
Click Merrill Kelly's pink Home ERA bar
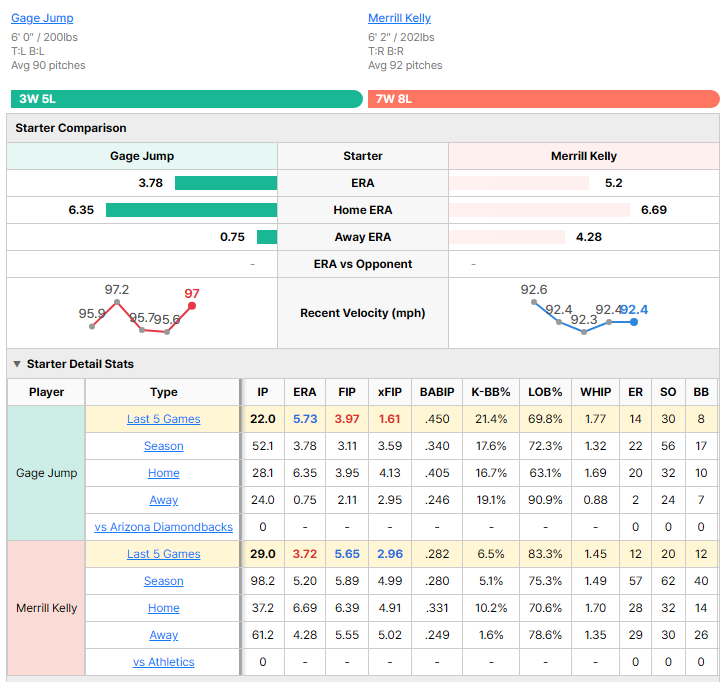tap(539, 210)
